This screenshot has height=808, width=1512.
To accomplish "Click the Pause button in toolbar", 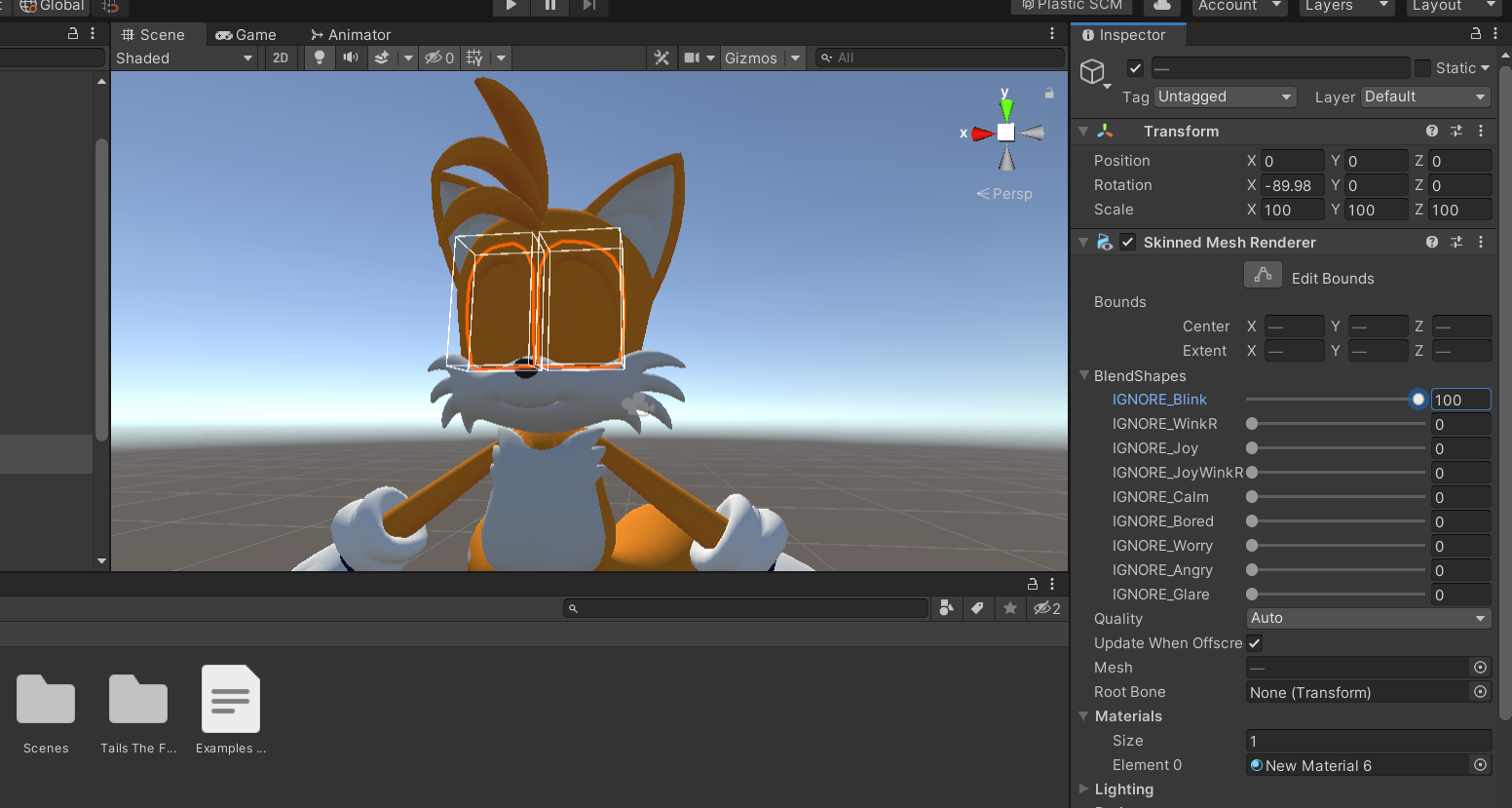I will [x=550, y=6].
